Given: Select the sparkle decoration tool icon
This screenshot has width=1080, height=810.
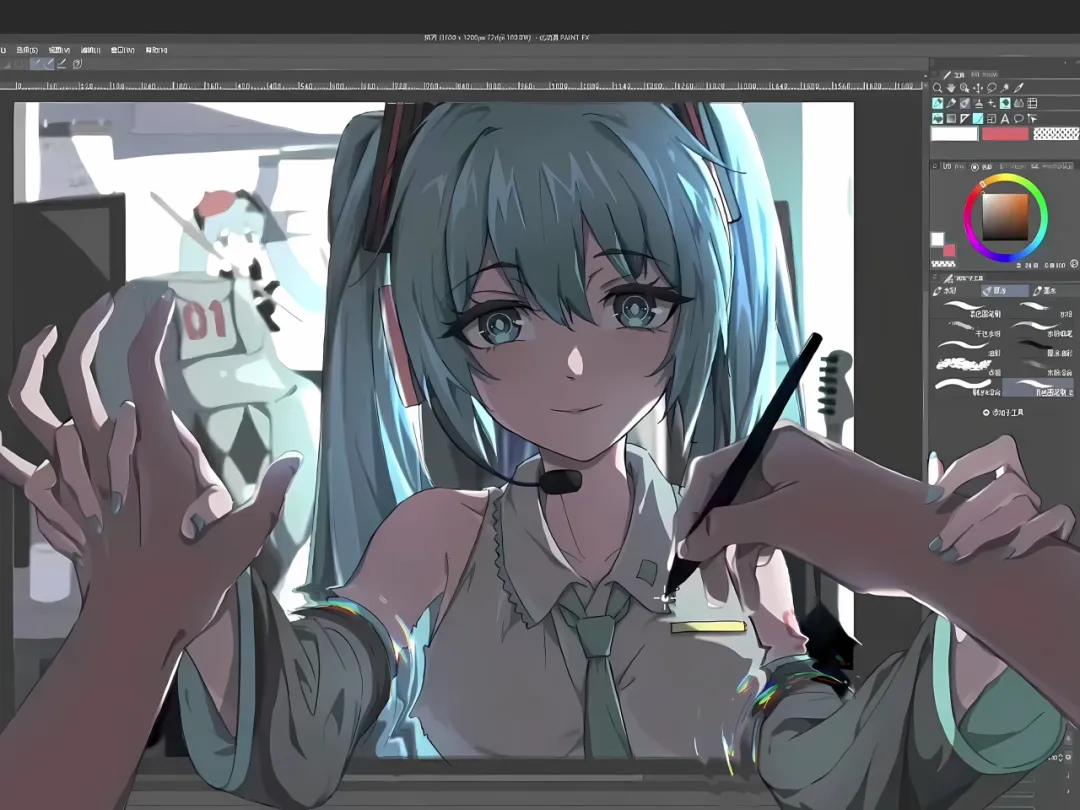Looking at the screenshot, I should (x=992, y=103).
